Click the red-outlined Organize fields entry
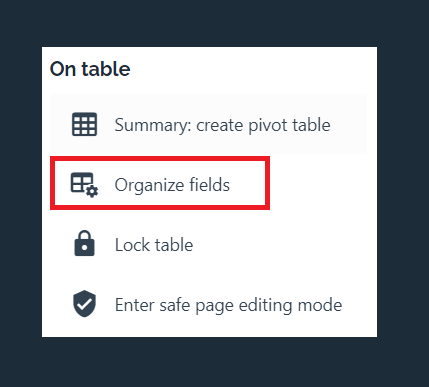 (160, 183)
